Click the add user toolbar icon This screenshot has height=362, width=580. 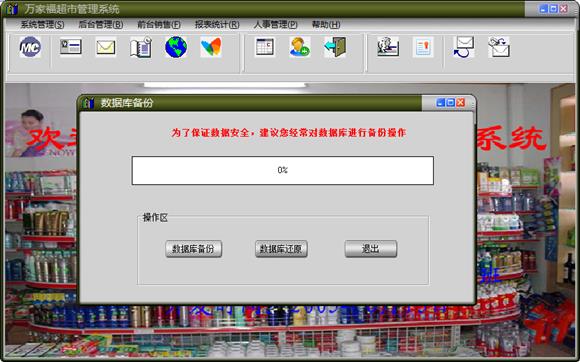coord(300,47)
